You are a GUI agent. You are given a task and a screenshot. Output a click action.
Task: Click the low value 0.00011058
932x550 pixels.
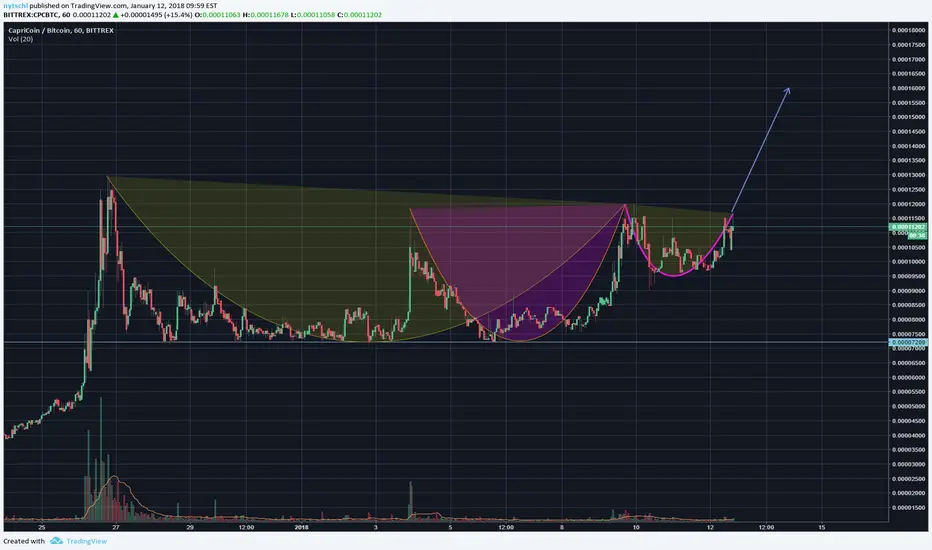click(x=315, y=14)
